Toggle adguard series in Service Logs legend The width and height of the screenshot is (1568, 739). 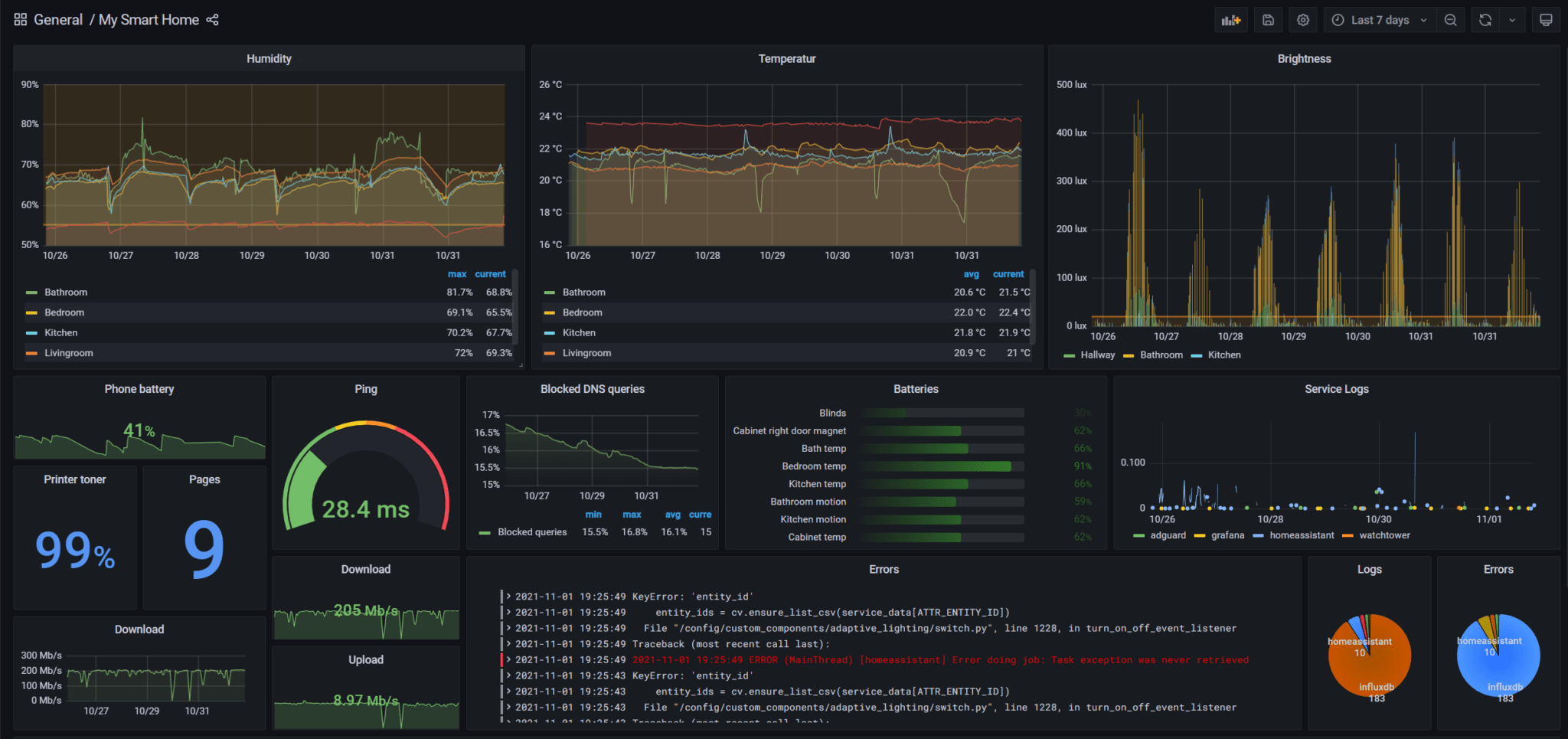(1167, 535)
